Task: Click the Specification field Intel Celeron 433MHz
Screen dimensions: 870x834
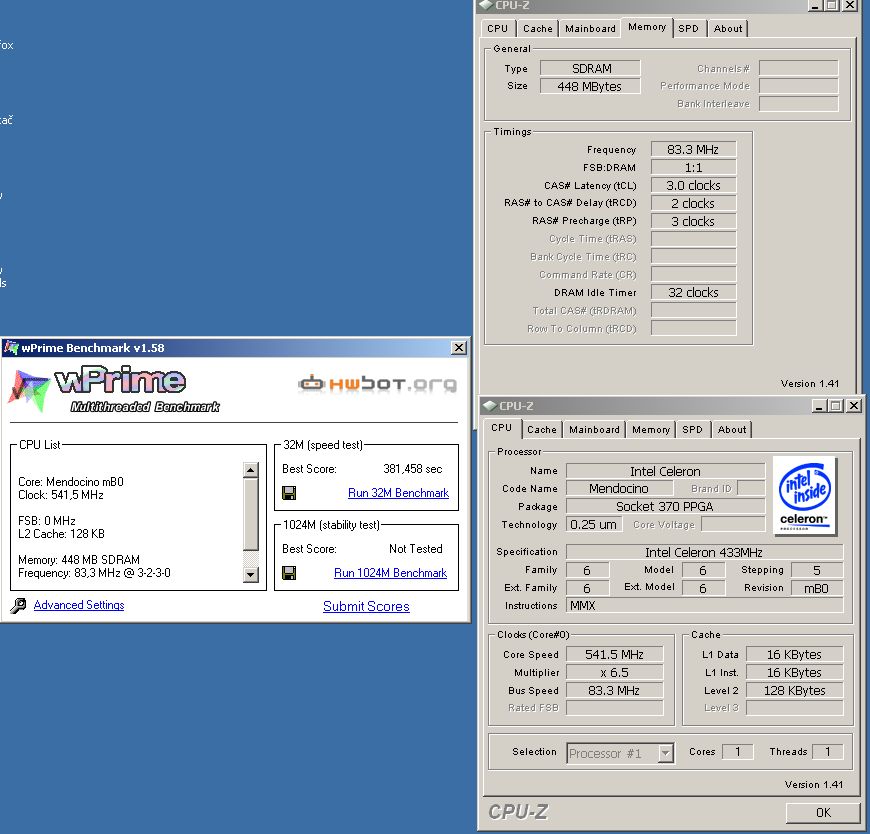Action: 704,552
